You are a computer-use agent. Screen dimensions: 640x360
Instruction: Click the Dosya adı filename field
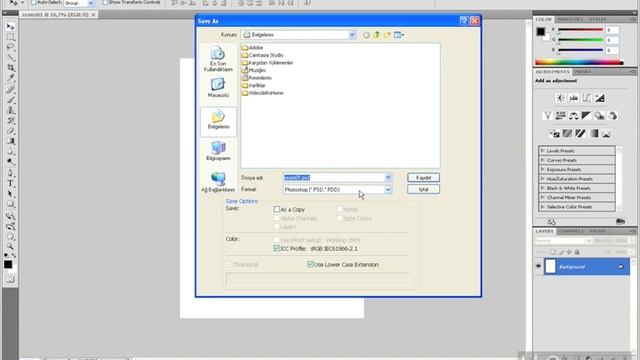pyautogui.click(x=334, y=178)
